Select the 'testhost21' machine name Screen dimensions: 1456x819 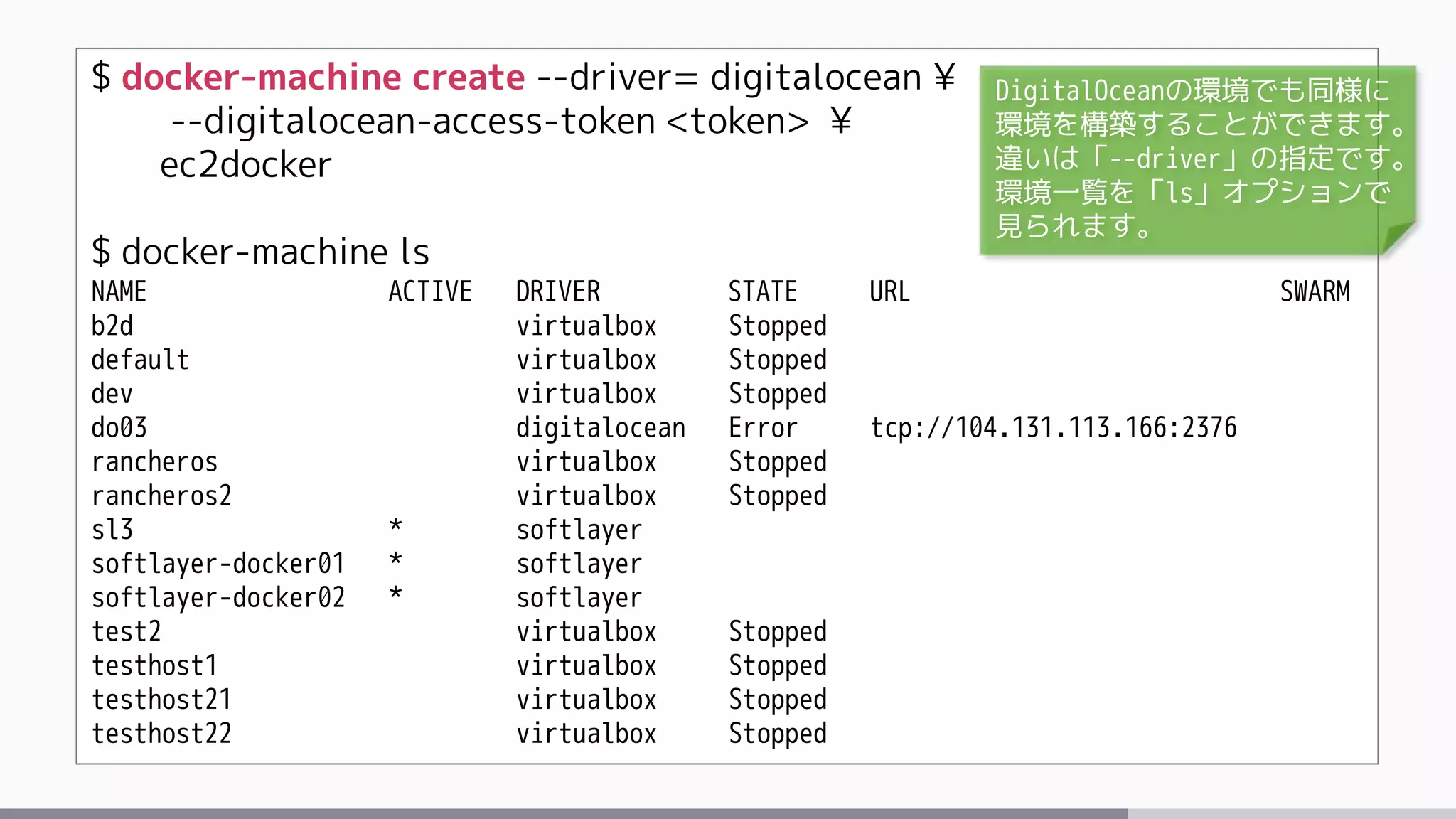coord(161,700)
